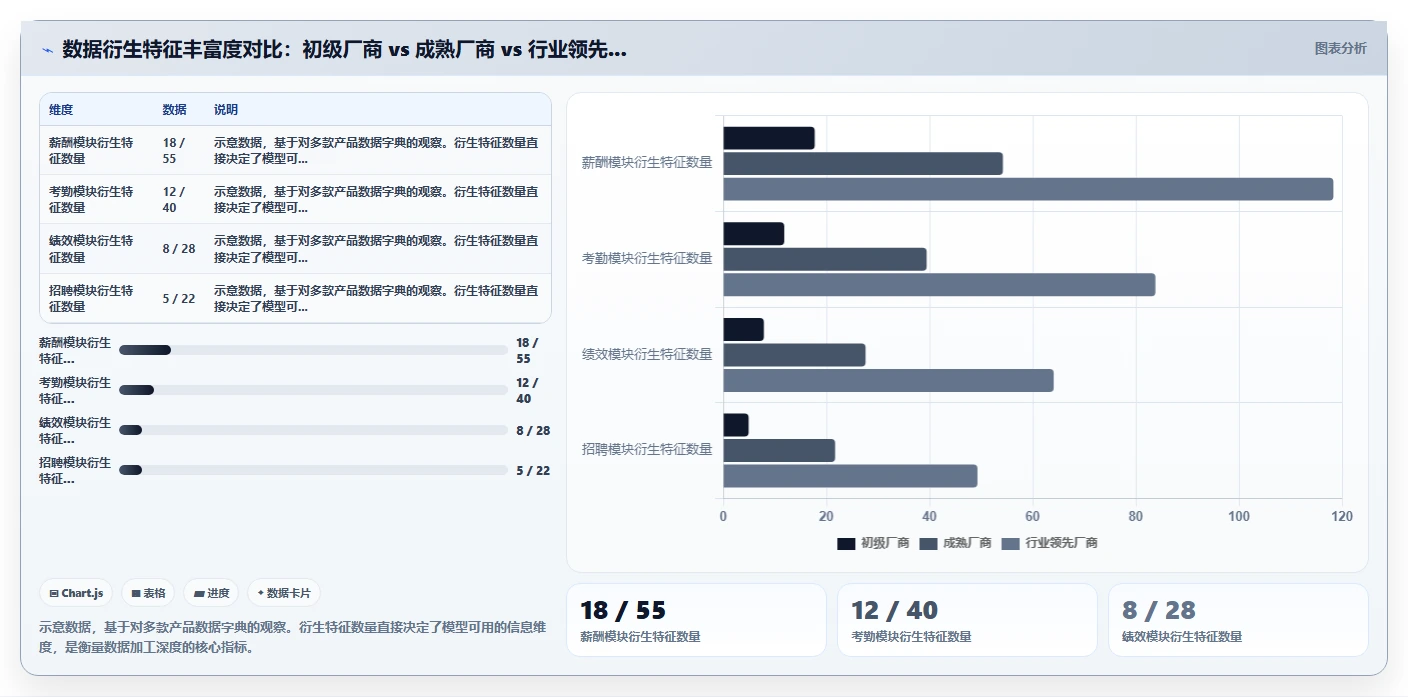This screenshot has width=1408, height=697.
Task: Click the 初级厂商 legend label text
Action: pyautogui.click(x=885, y=543)
